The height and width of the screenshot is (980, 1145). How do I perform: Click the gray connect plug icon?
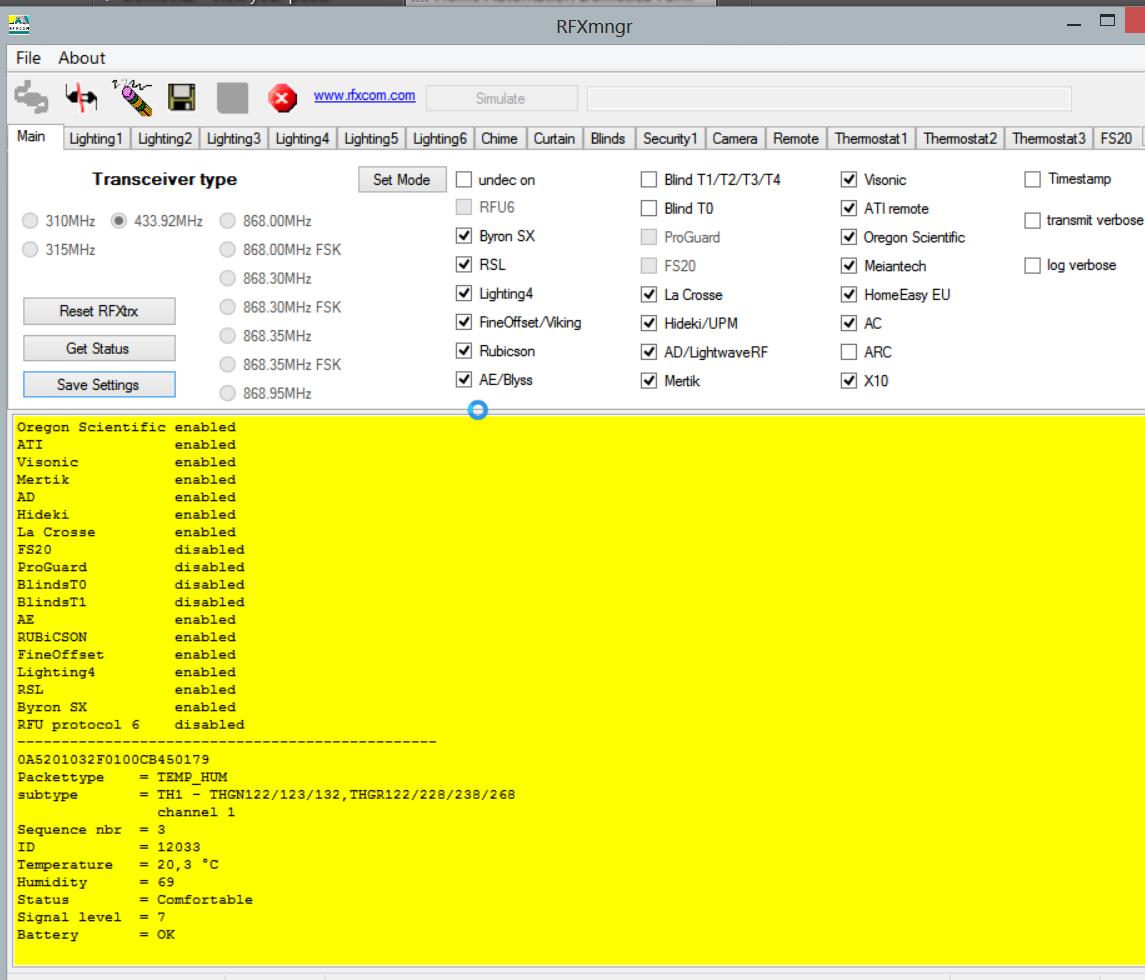point(31,97)
